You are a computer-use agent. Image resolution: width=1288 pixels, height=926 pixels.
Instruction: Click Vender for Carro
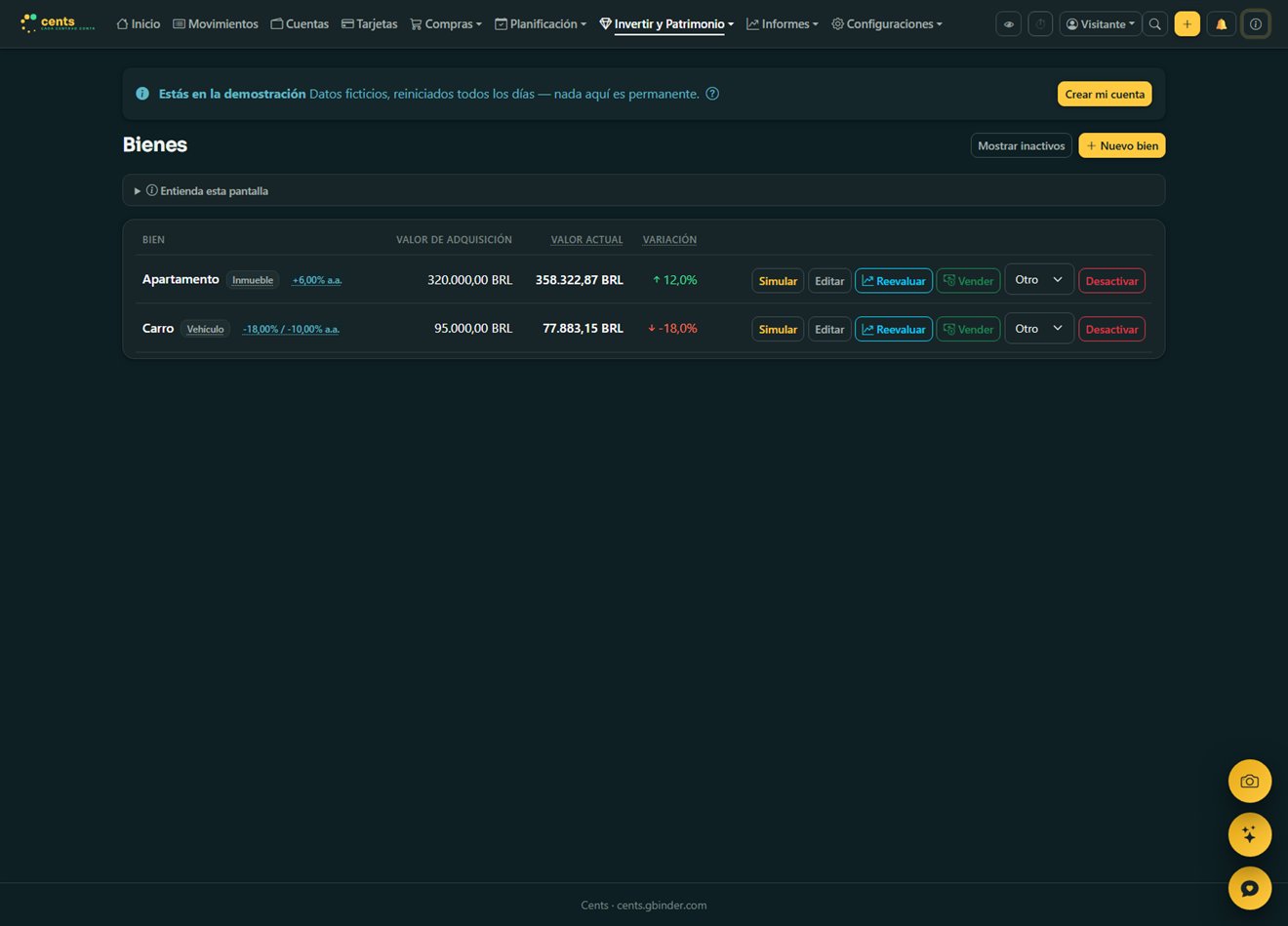(968, 329)
